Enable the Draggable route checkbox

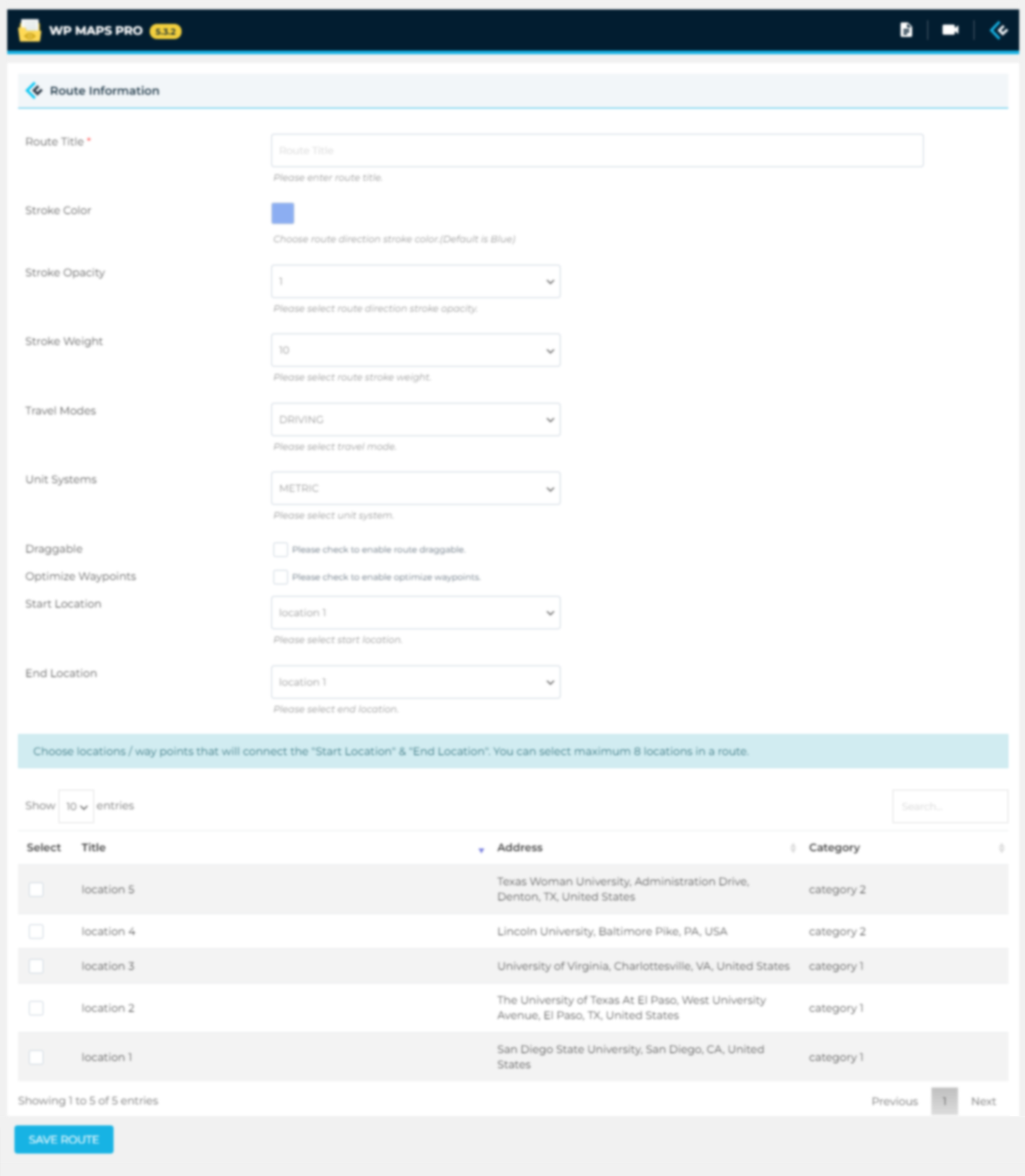(280, 550)
